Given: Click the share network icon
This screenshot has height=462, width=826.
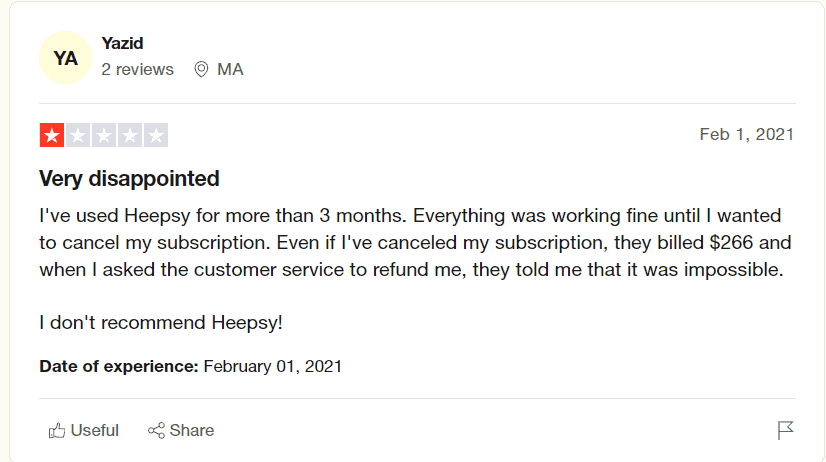Looking at the screenshot, I should coord(156,430).
